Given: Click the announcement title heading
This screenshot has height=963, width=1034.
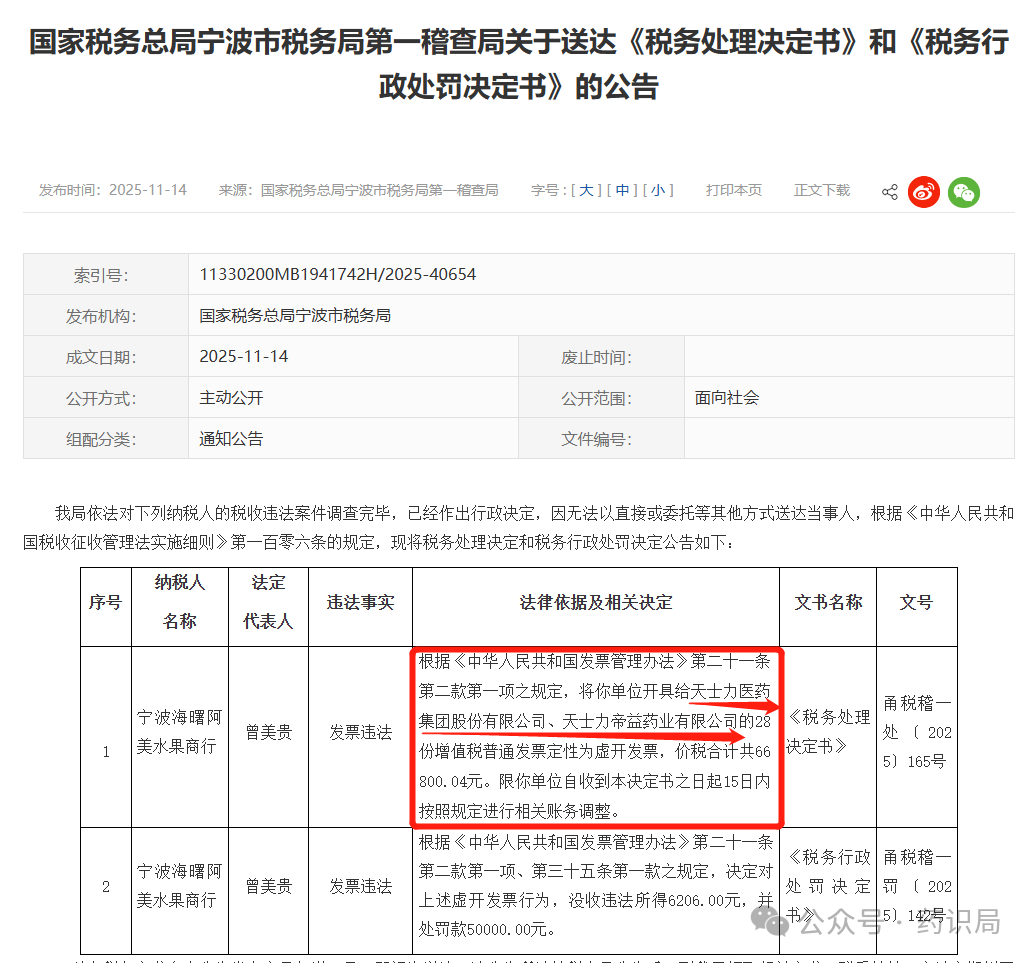Looking at the screenshot, I should tap(518, 64).
